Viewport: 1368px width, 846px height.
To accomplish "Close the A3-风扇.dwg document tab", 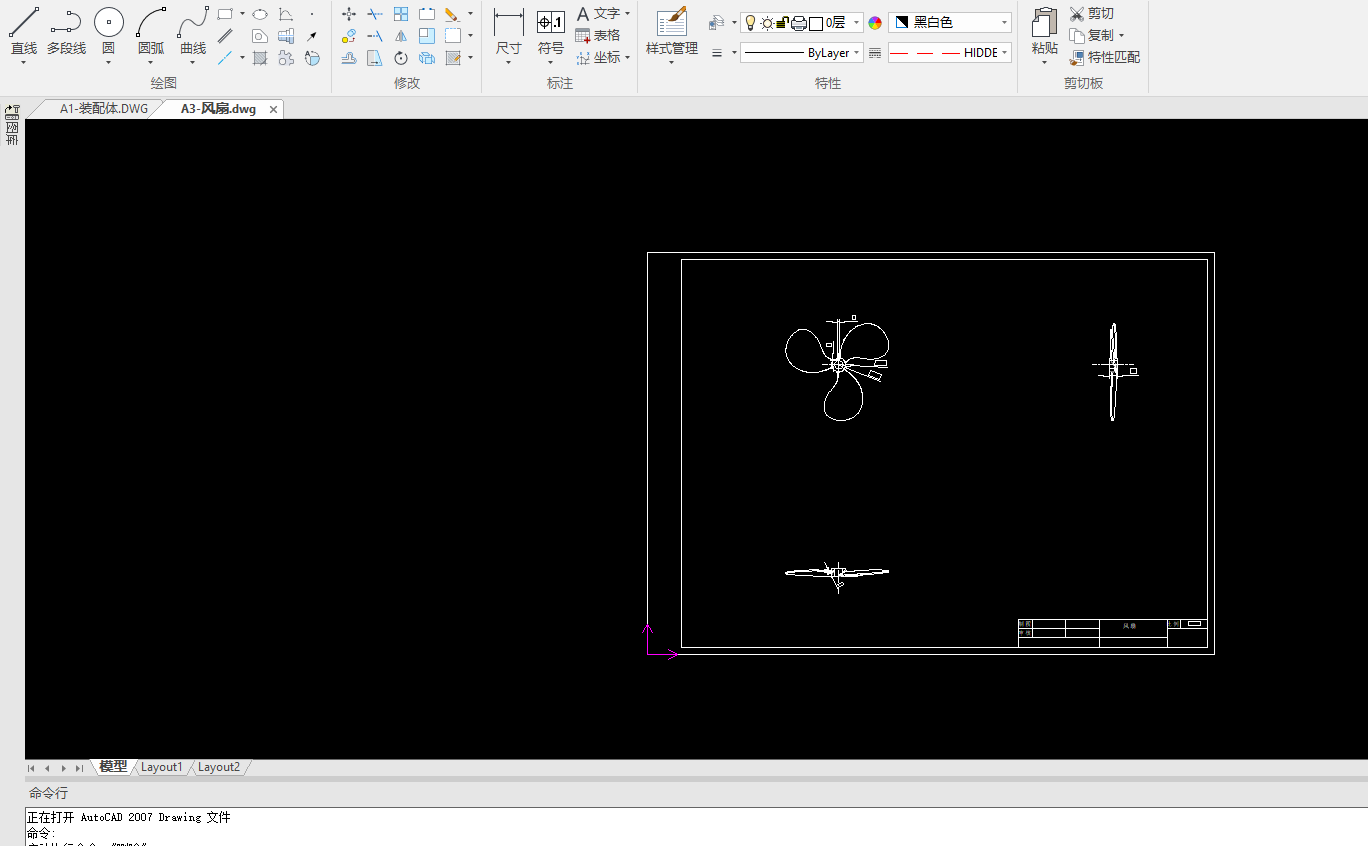I will [x=273, y=110].
